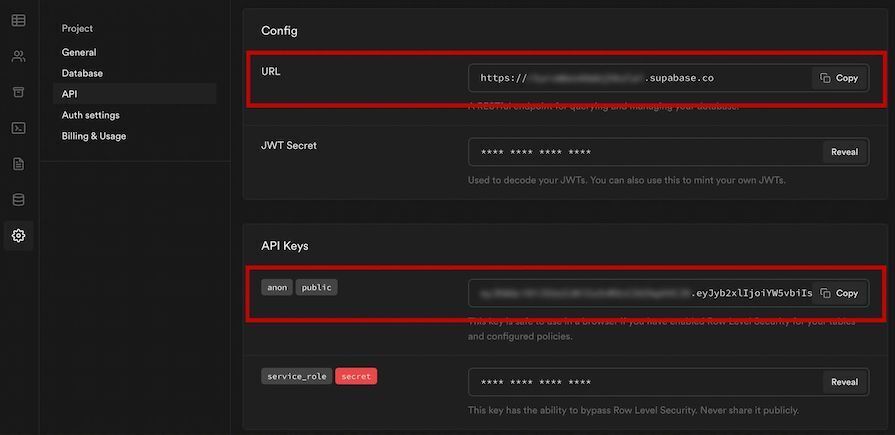The height and width of the screenshot is (435, 895).
Task: Select API in Project settings menu
Action: pos(135,94)
